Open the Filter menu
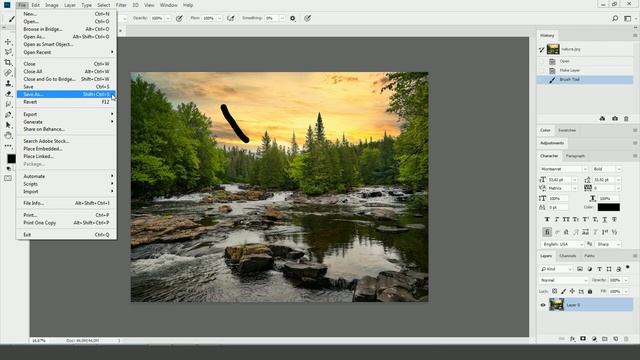 coord(121,5)
